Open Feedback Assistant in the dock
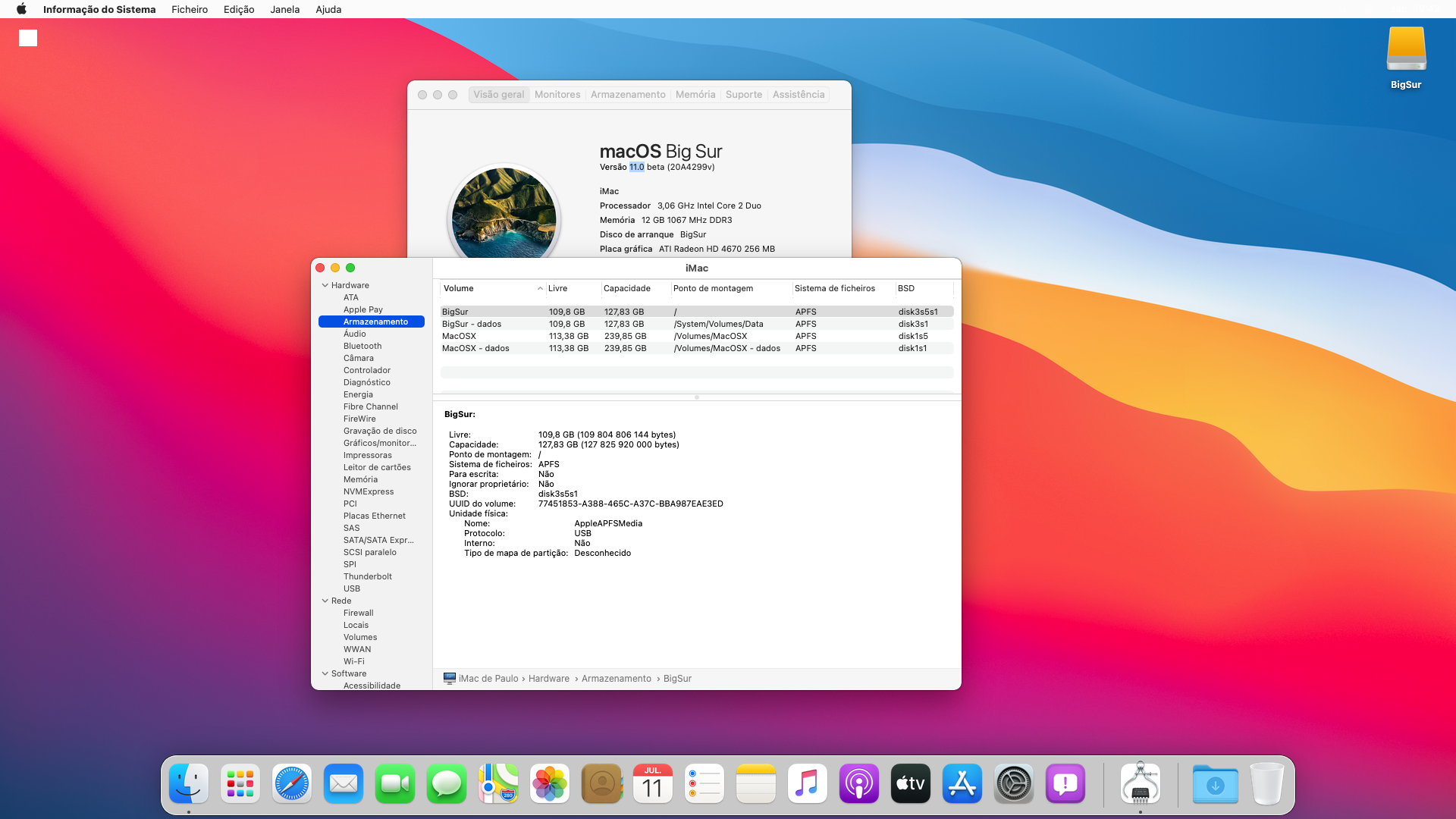Viewport: 1456px width, 819px height. click(x=1065, y=784)
